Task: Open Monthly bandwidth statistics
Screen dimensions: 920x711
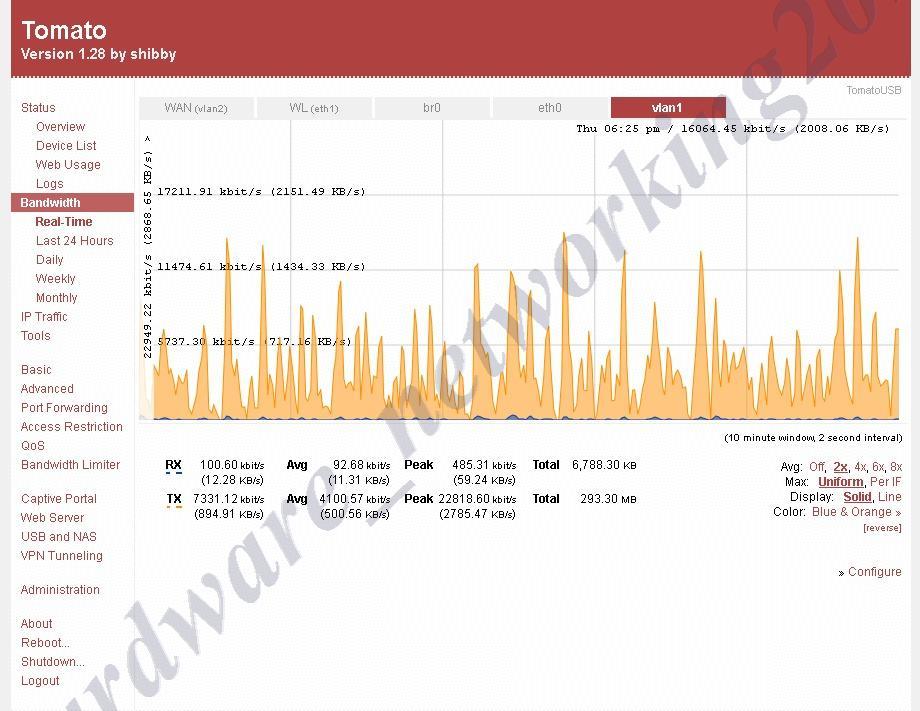Action: pos(56,298)
